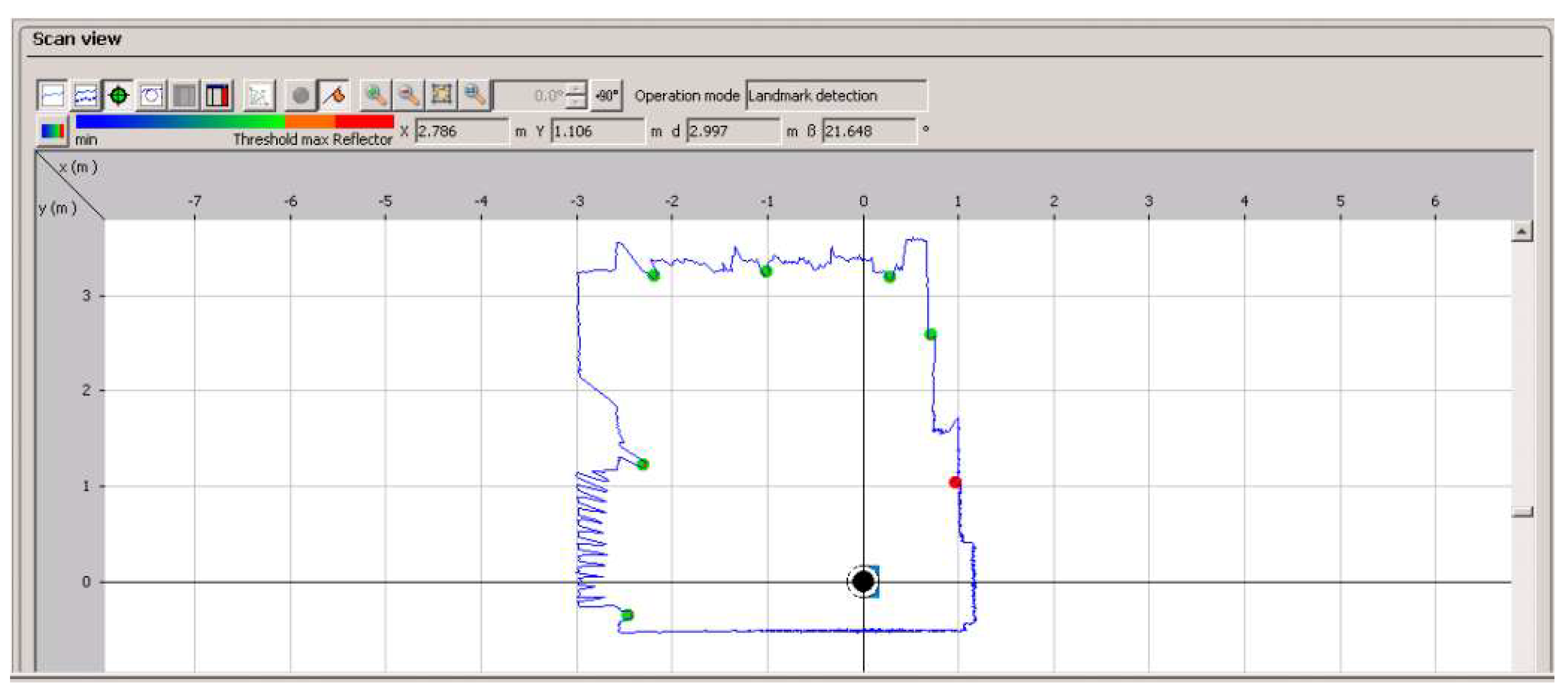Click the gray record circle button
Viewport: 1568px width, 697px height.
click(x=301, y=95)
